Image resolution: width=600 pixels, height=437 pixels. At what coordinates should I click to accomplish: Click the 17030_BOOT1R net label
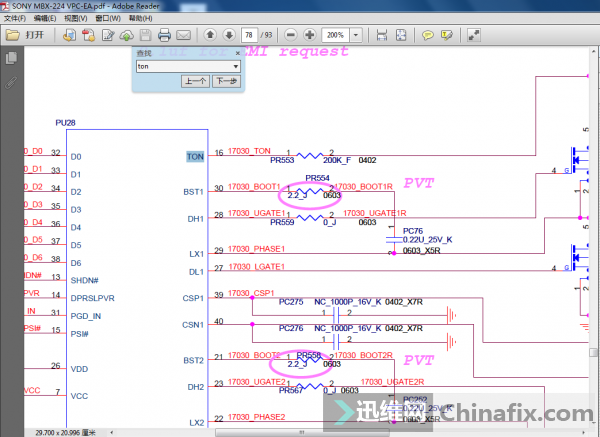click(x=364, y=187)
